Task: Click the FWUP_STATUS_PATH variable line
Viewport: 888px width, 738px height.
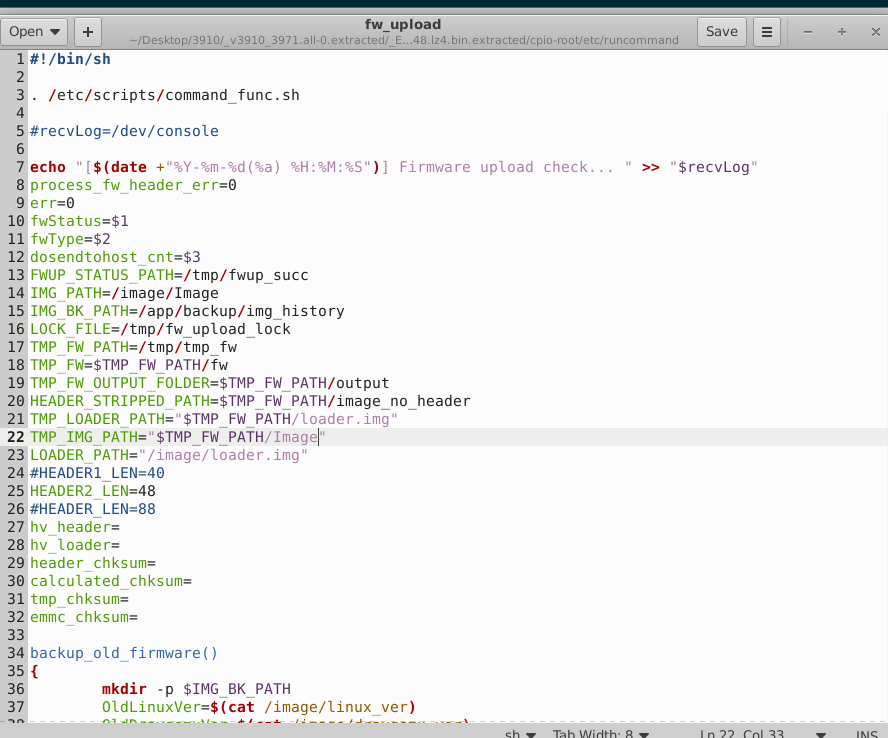Action: click(x=169, y=275)
